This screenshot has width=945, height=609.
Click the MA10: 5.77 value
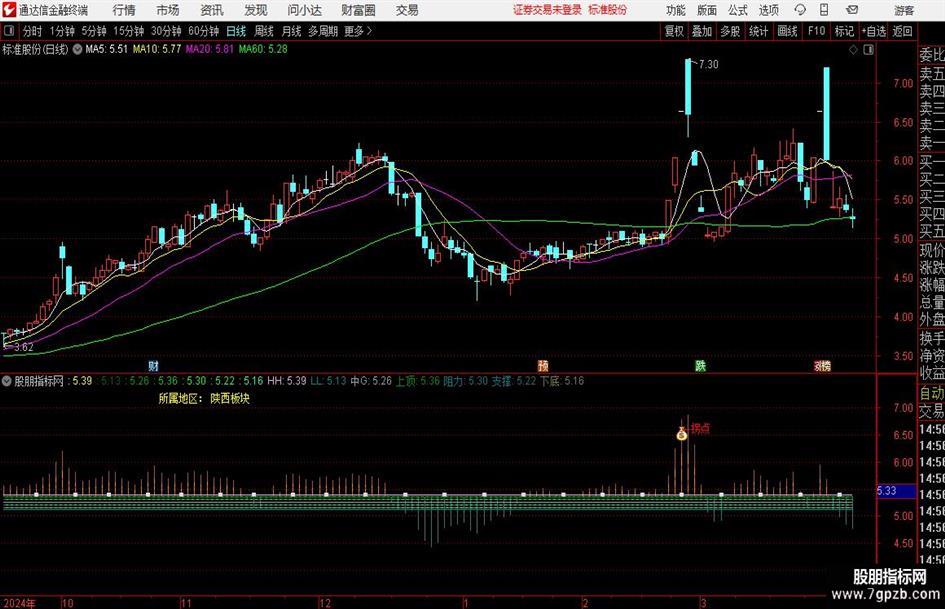157,49
